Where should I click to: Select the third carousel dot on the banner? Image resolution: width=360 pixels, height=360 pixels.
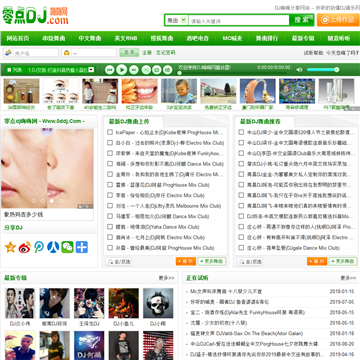(x=52, y=201)
